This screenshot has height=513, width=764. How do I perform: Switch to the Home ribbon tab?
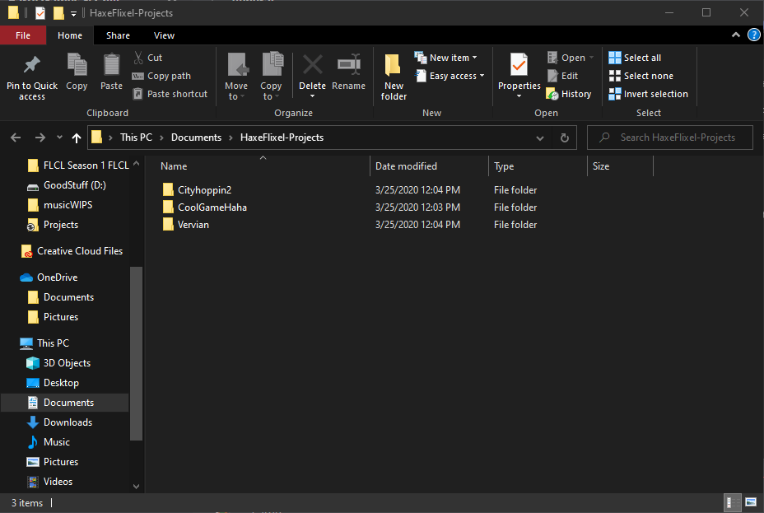tap(70, 36)
